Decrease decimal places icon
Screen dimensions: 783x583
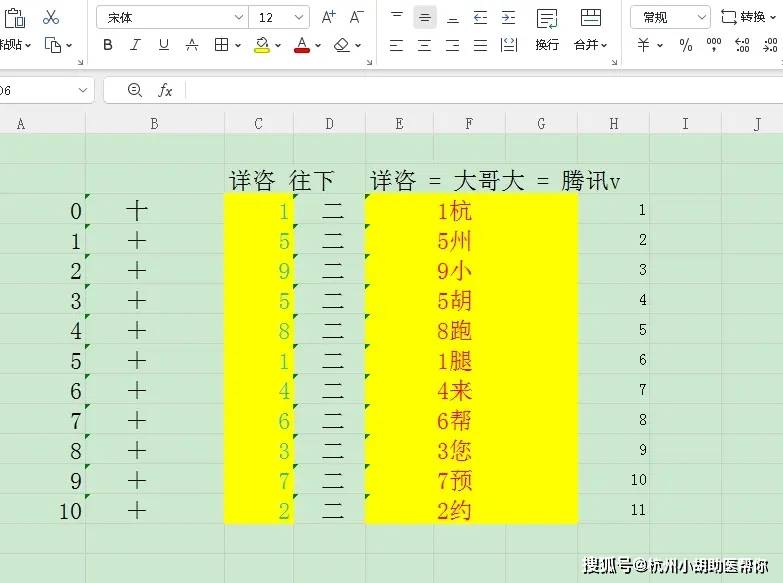770,45
